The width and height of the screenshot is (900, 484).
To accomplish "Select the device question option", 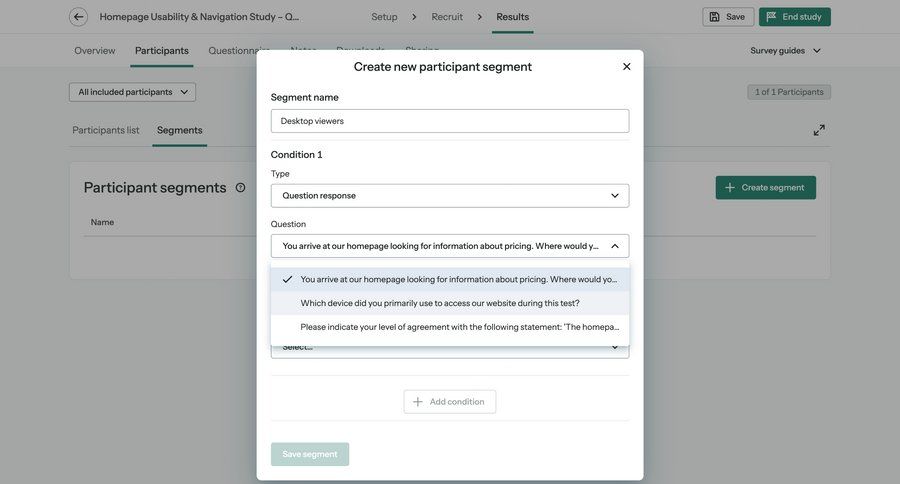I will click(440, 303).
